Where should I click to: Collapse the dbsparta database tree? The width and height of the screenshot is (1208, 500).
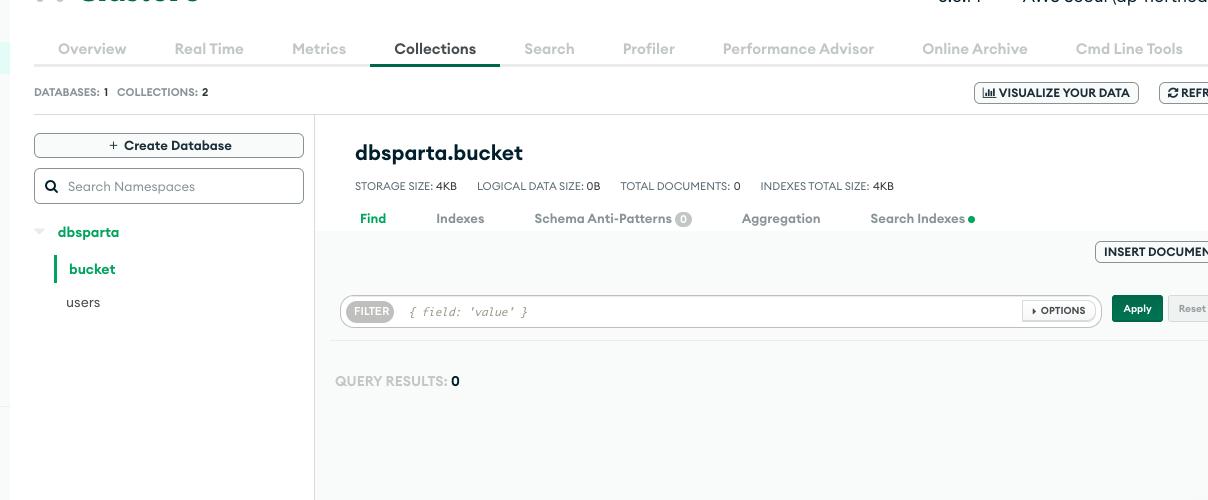pyautogui.click(x=40, y=232)
